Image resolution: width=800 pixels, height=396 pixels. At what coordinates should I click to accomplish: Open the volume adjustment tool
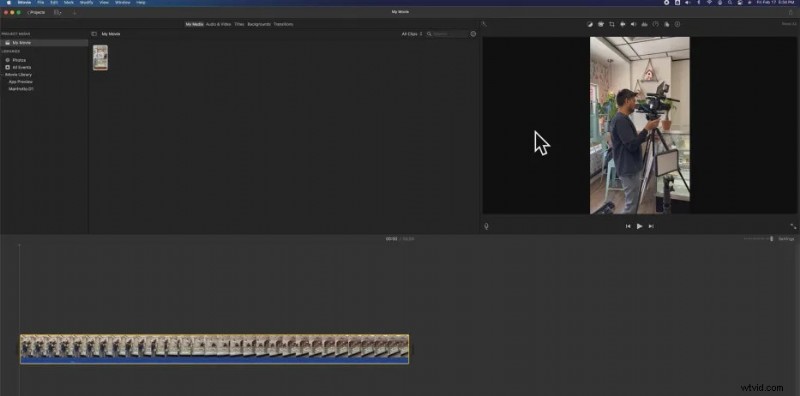[633, 24]
